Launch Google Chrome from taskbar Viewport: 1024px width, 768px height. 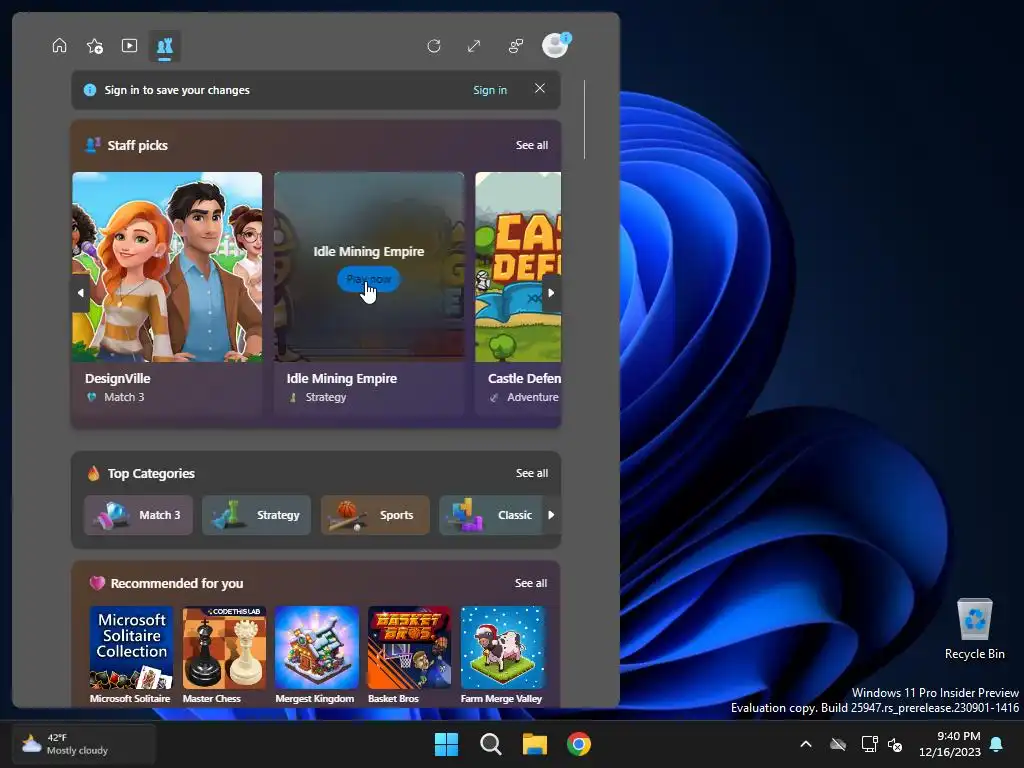coord(579,744)
